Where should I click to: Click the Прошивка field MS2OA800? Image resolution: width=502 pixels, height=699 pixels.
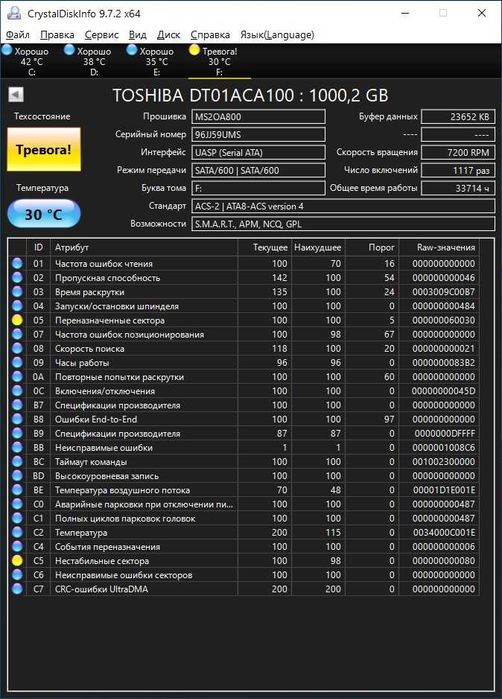pos(258,117)
